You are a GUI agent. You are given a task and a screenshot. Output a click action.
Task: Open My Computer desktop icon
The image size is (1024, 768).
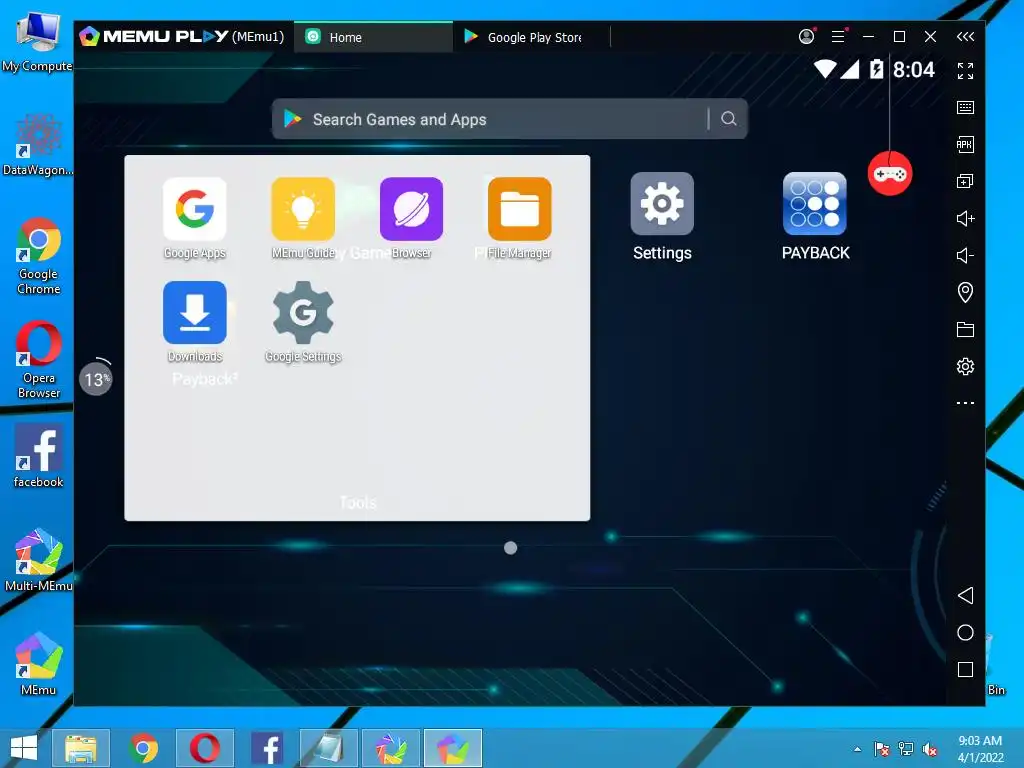tap(37, 41)
